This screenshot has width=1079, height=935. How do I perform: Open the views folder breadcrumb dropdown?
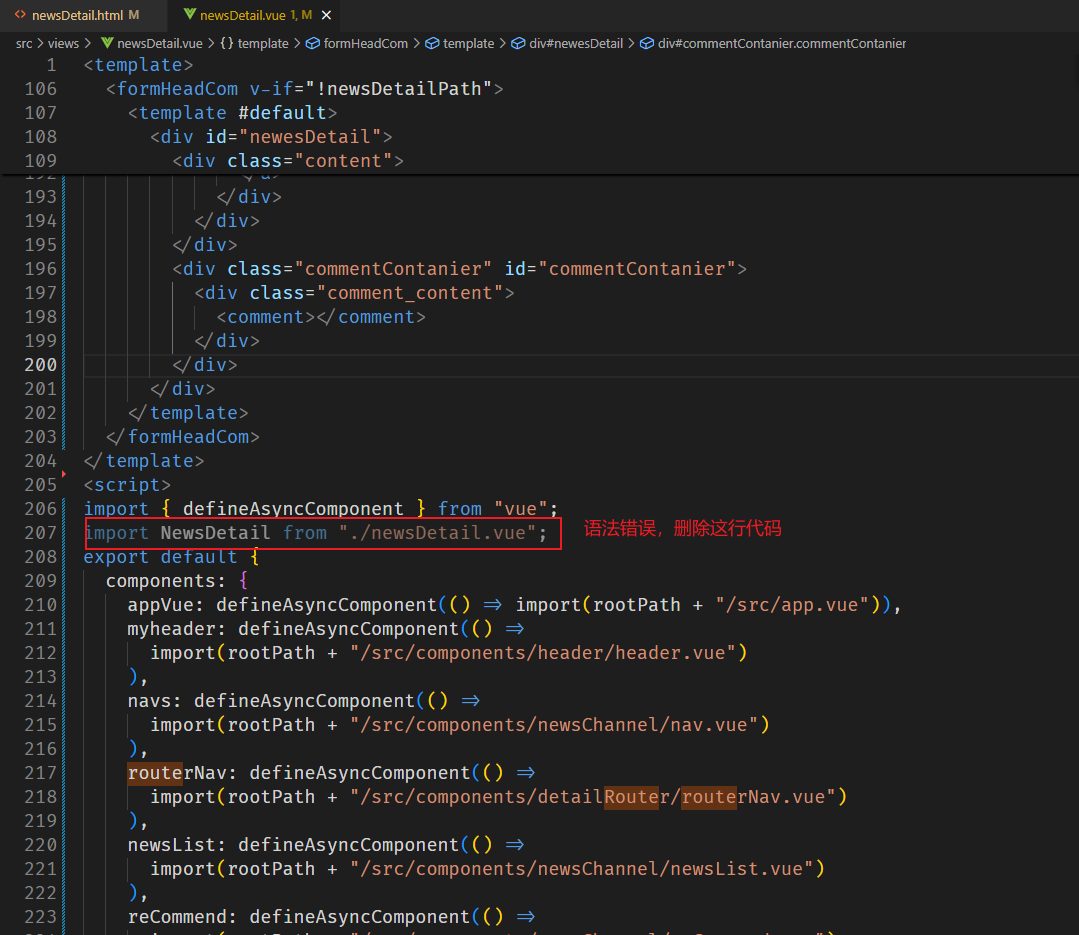[63, 43]
